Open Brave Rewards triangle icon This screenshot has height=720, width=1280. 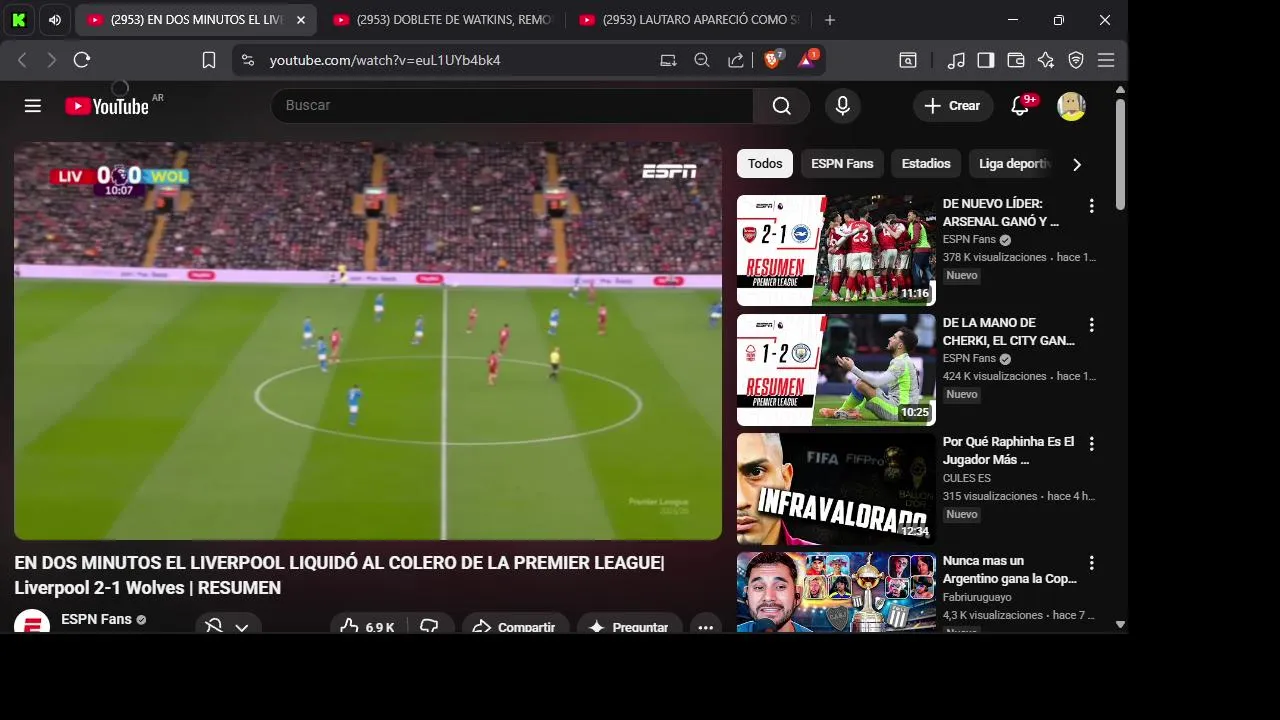[807, 60]
